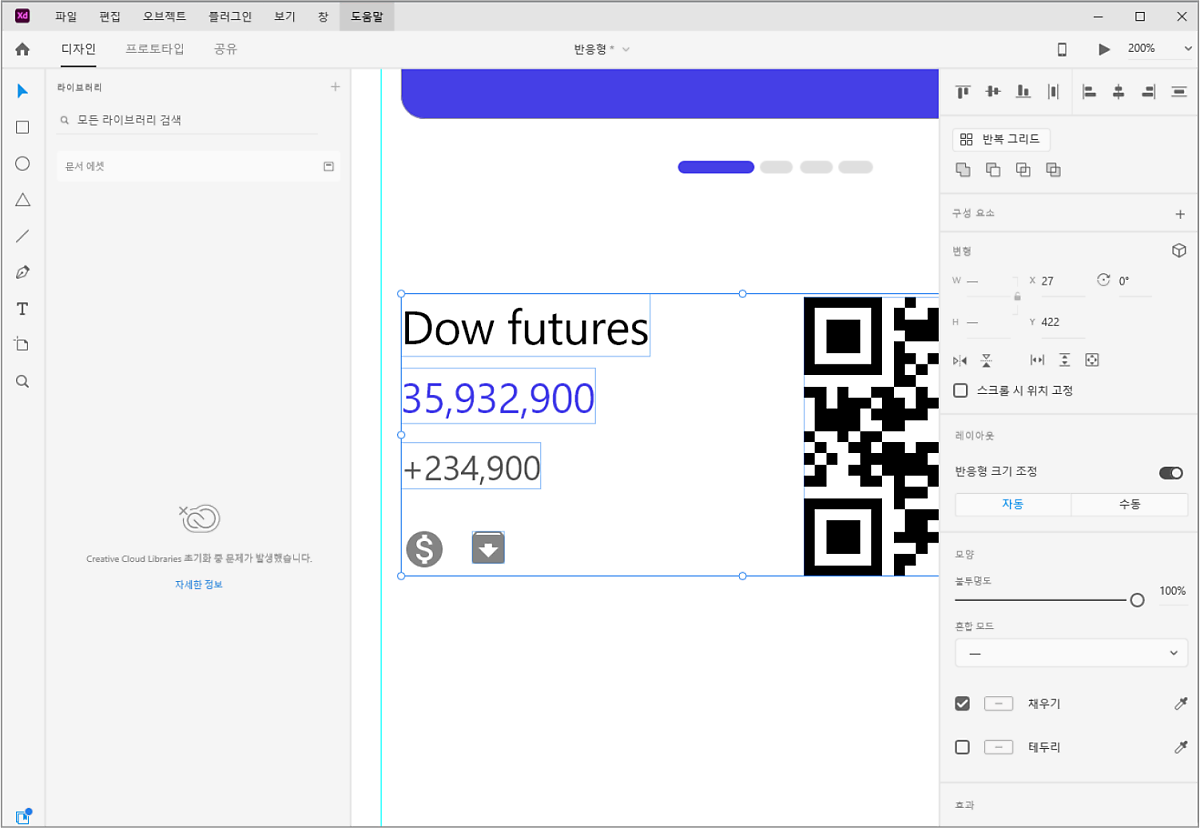This screenshot has width=1200, height=828.
Task: Click the rotation angle icon
Action: [1104, 281]
